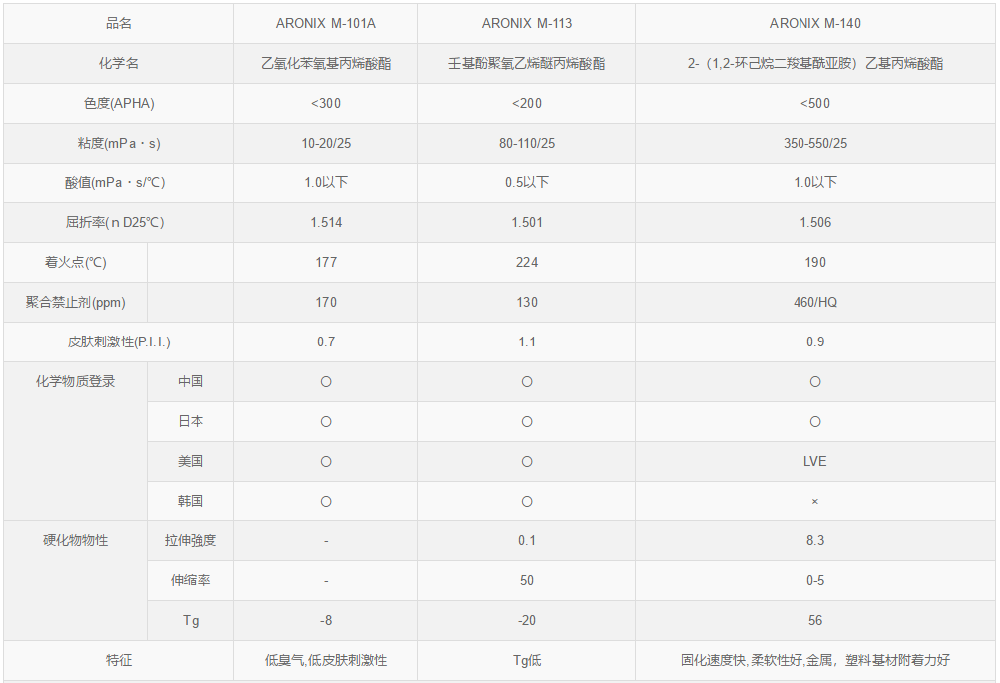Click the LVE cell in 美国 row
Viewport: 1000px width, 683px height.
point(815,461)
